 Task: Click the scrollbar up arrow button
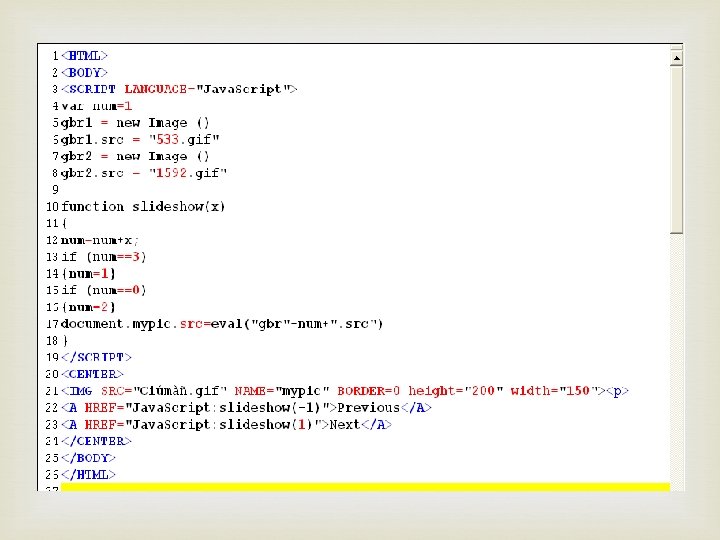point(676,58)
